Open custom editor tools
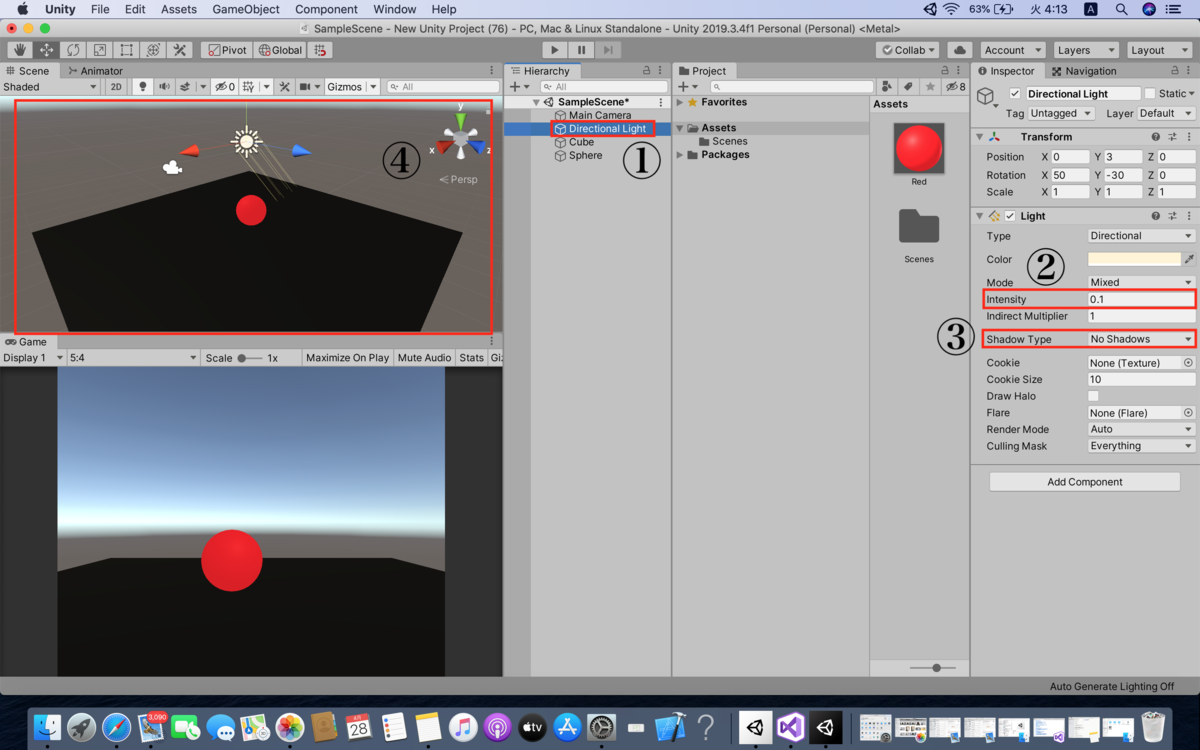1200x750 pixels. (x=180, y=50)
